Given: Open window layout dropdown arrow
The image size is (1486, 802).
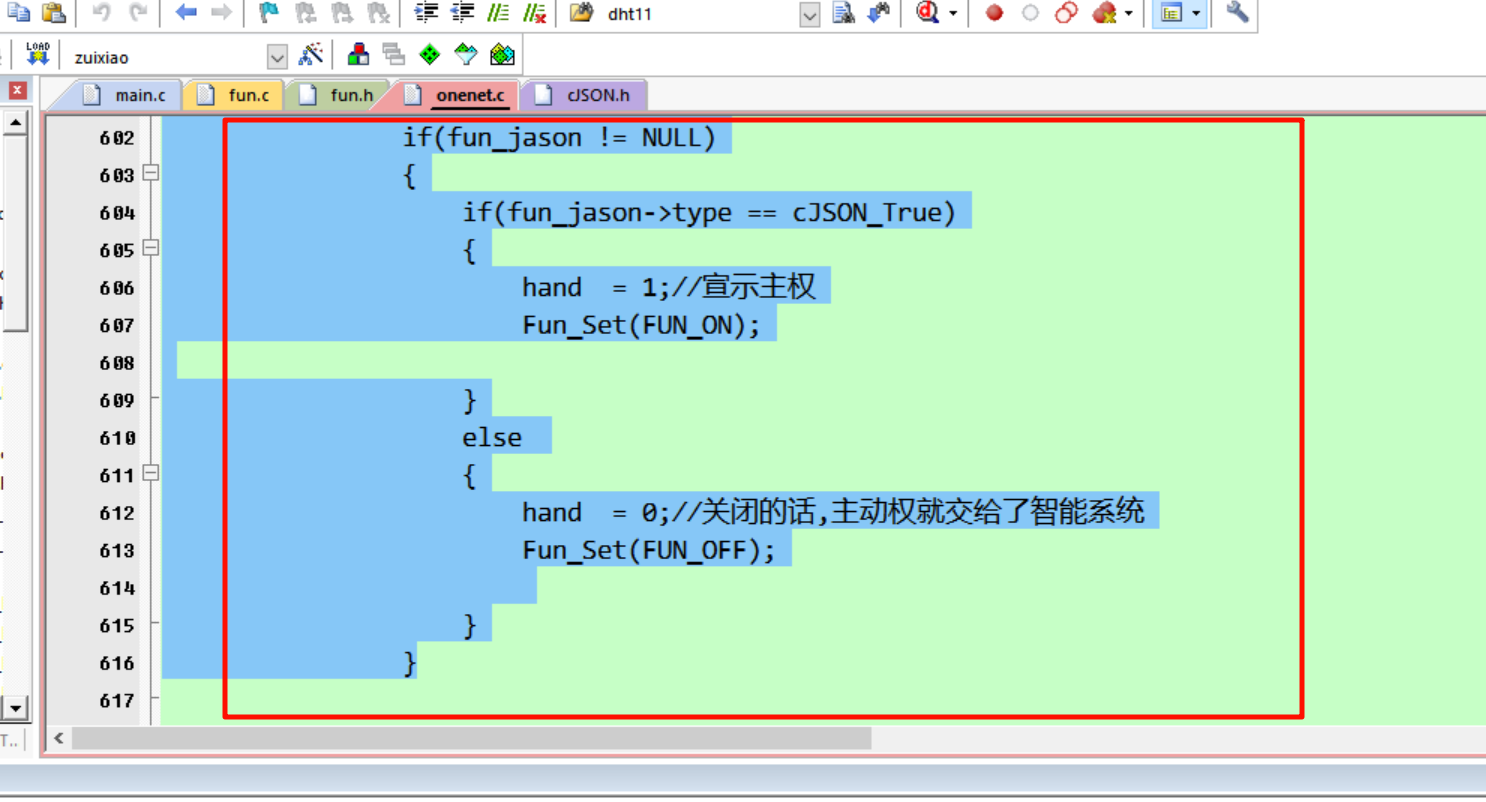Looking at the screenshot, I should 1197,14.
